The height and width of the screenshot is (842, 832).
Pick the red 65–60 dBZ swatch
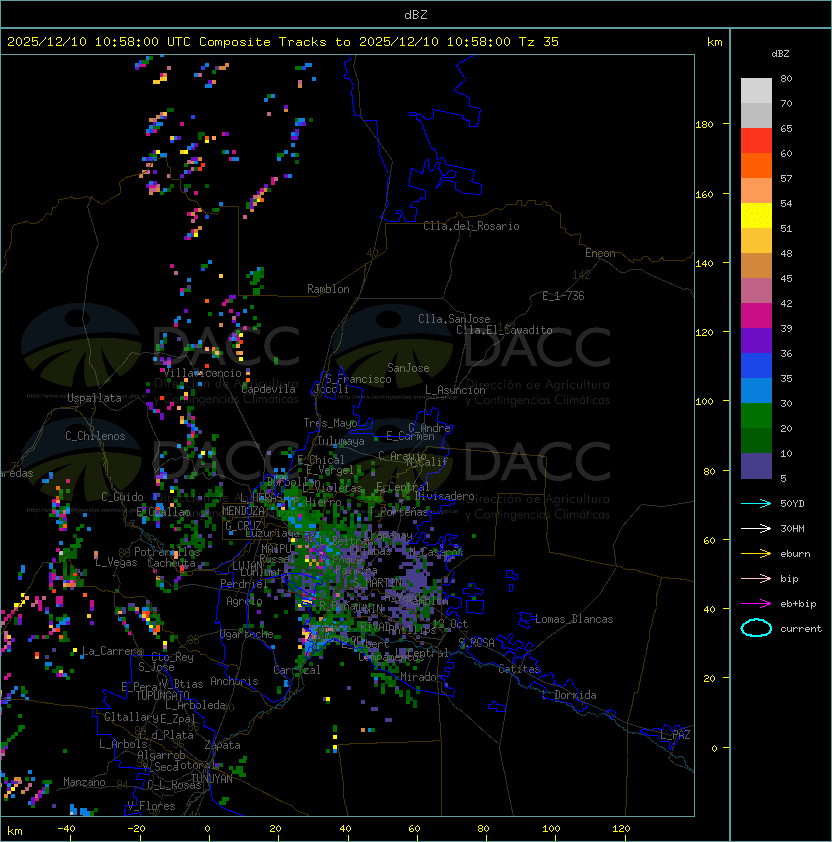click(756, 141)
